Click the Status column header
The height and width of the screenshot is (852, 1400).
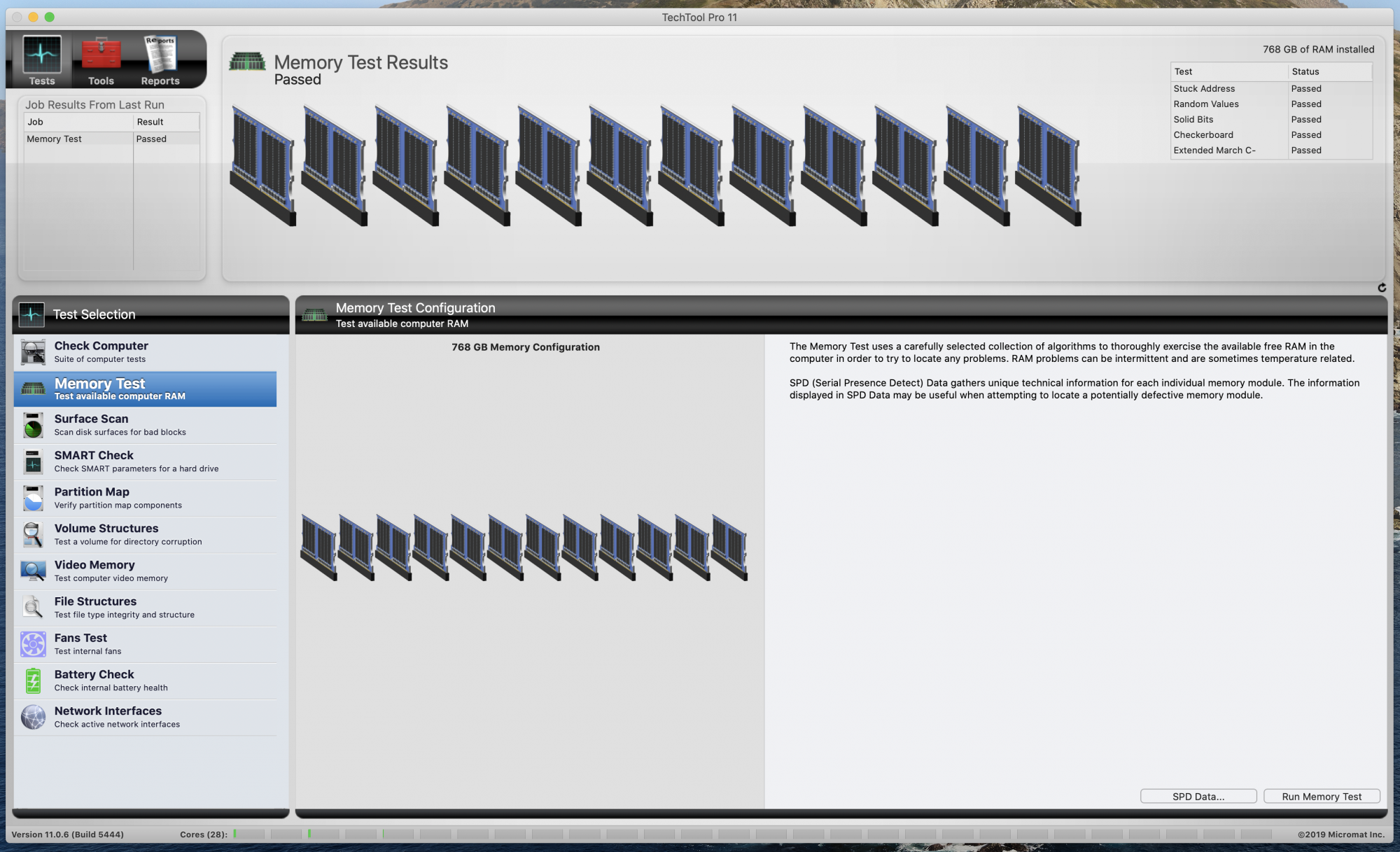click(1330, 71)
